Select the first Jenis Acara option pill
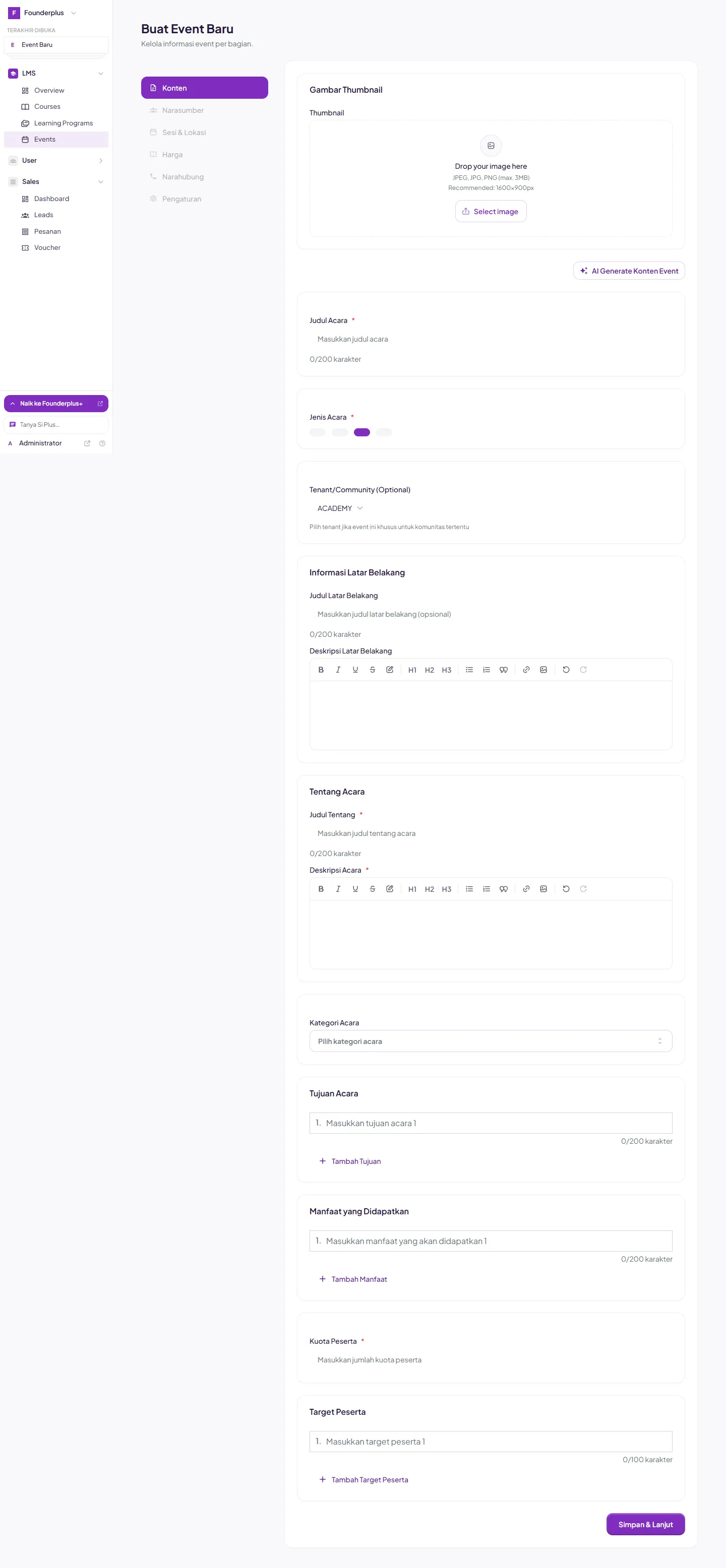 point(317,432)
